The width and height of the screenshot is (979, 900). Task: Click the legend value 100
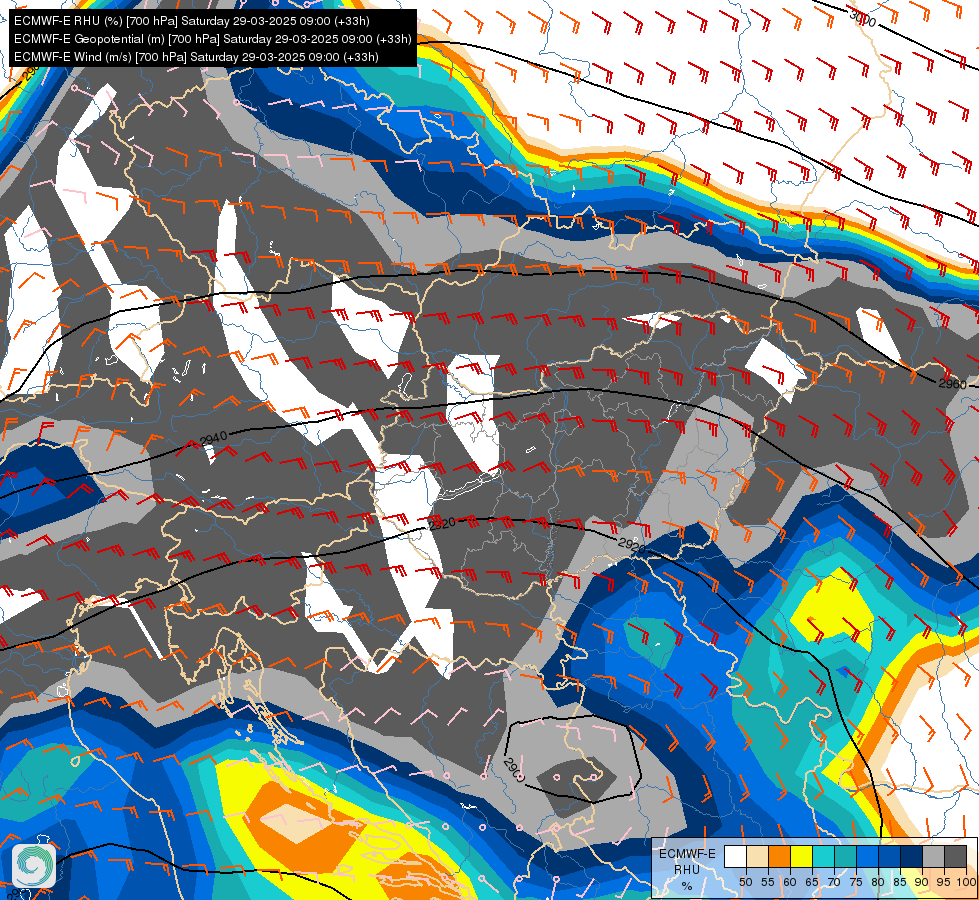click(967, 882)
